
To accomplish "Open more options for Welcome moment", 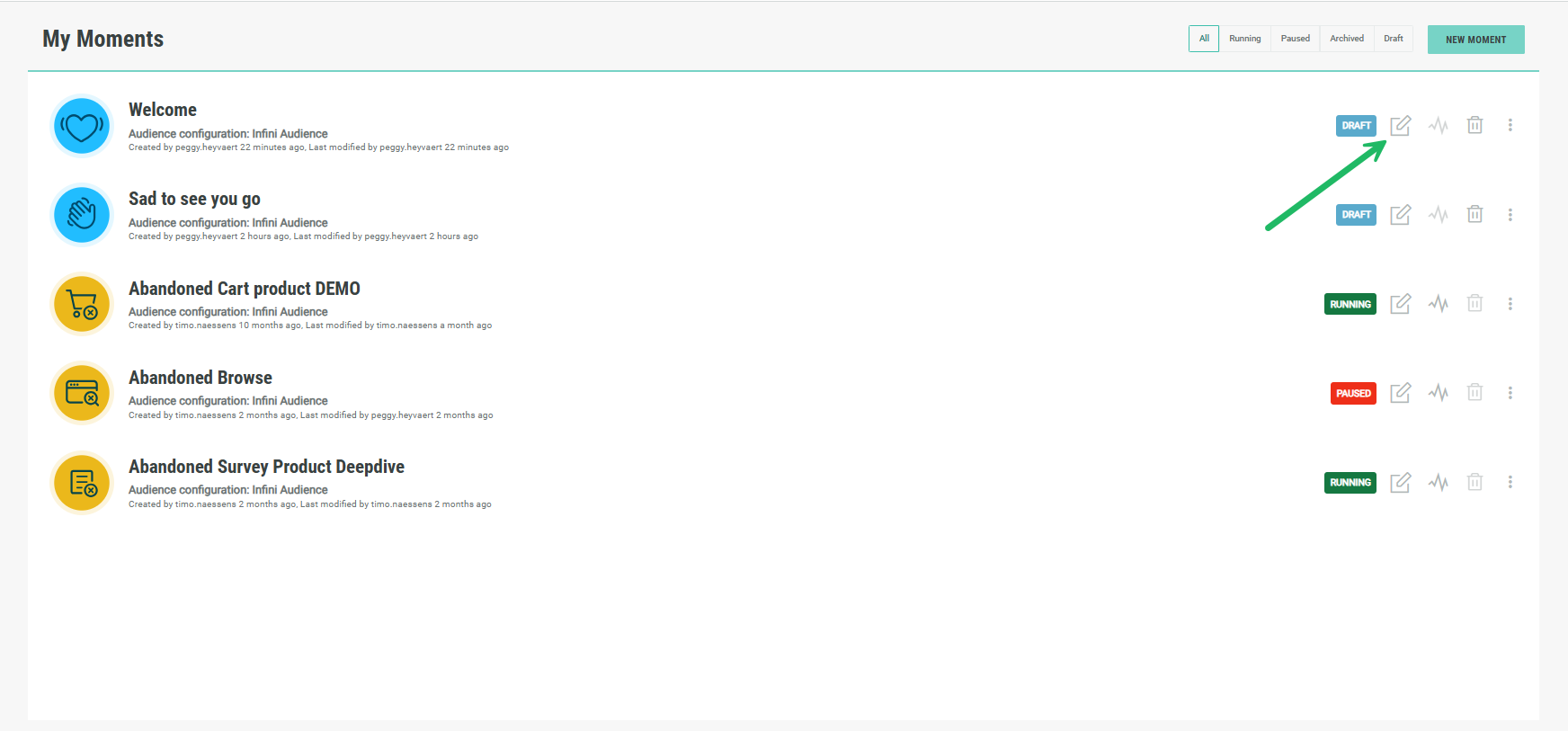I will 1510,125.
